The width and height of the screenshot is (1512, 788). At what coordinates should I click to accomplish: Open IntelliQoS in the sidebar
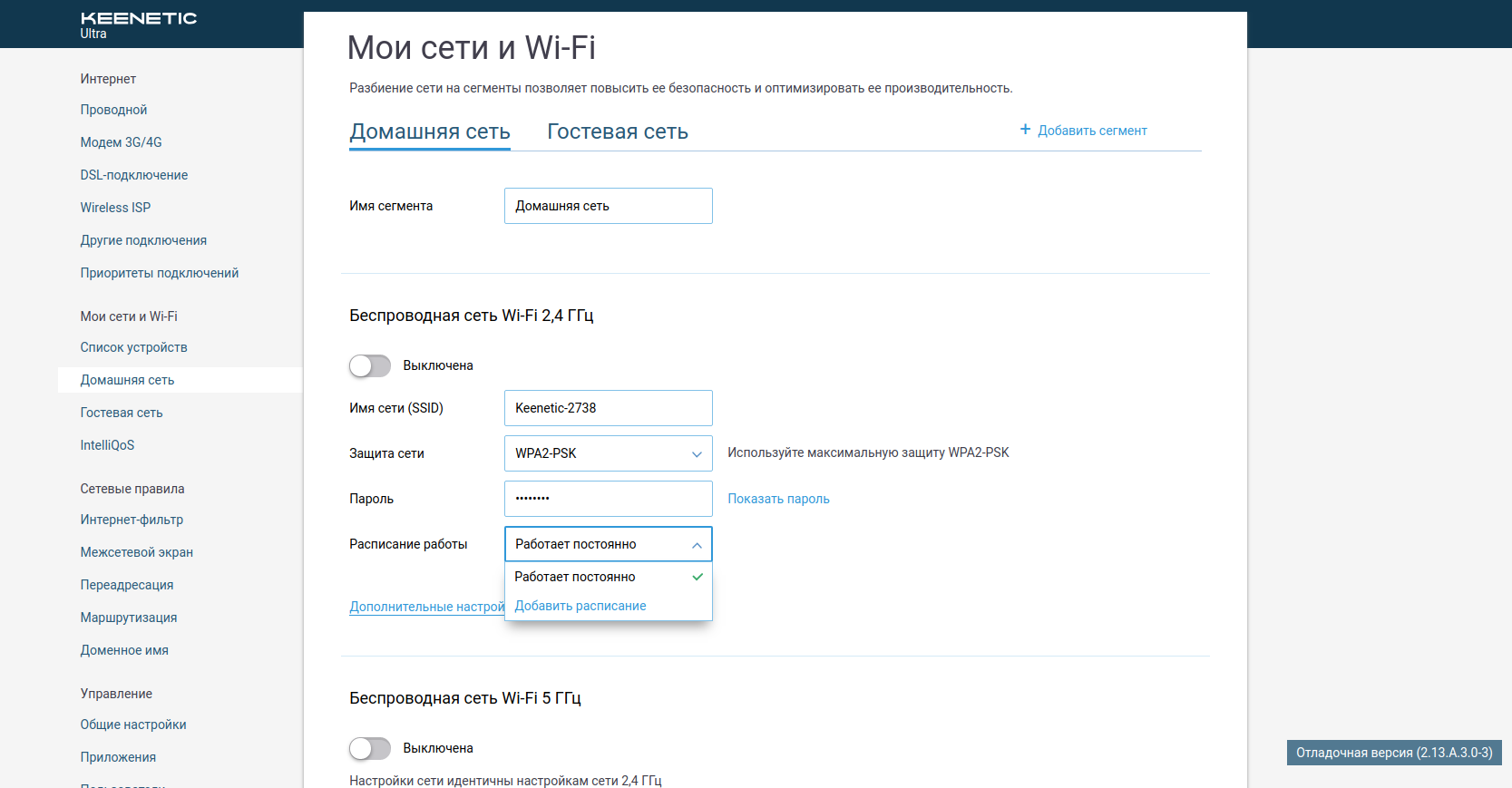(107, 445)
